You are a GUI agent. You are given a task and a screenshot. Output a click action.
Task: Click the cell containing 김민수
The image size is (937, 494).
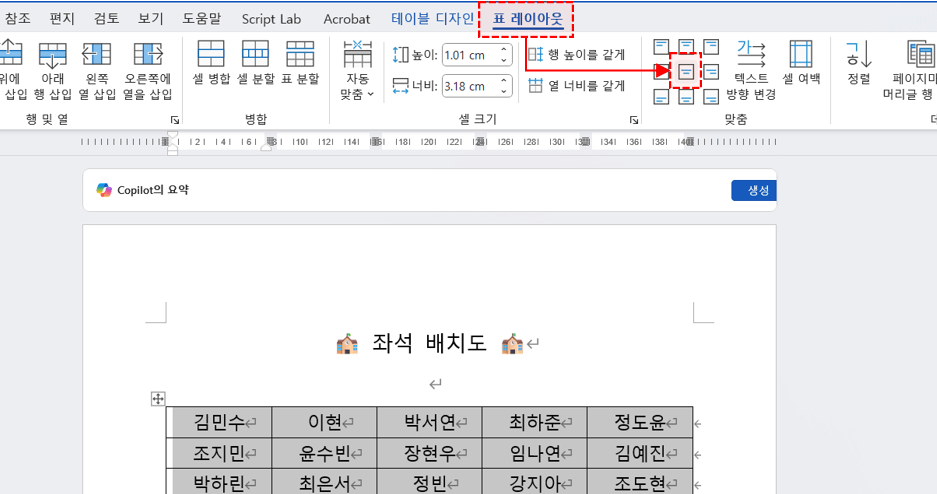tap(219, 422)
